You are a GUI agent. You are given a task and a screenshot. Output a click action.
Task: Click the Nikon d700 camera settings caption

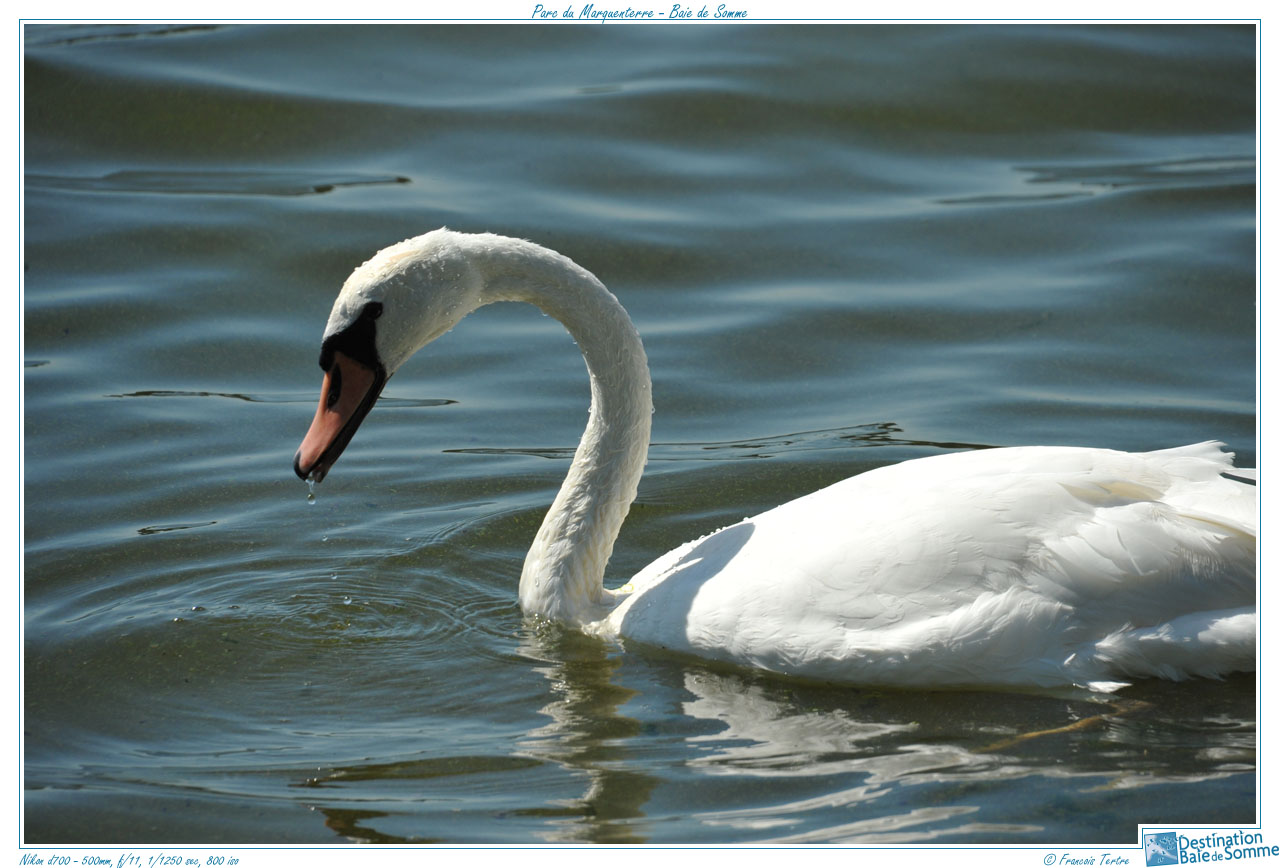[x=129, y=859]
